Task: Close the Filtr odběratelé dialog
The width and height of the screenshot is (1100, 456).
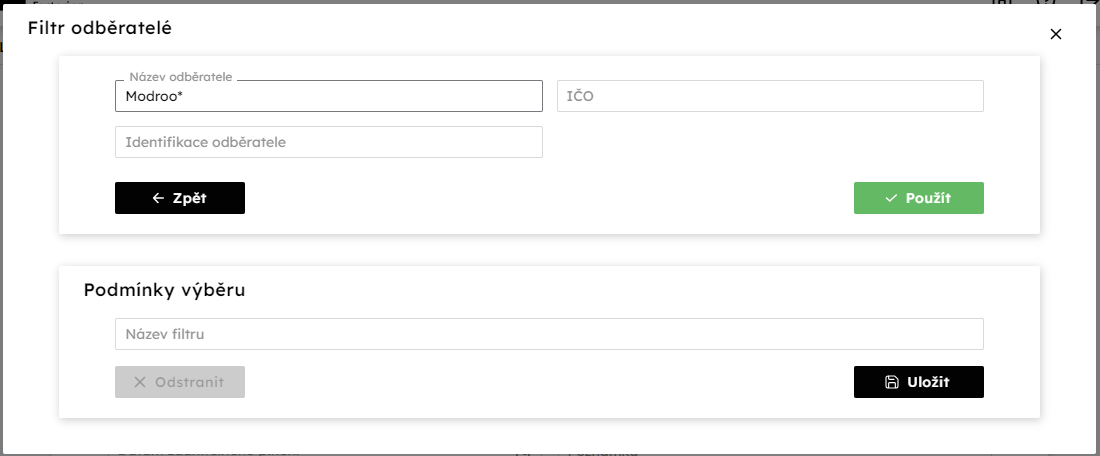Action: pyautogui.click(x=1055, y=34)
